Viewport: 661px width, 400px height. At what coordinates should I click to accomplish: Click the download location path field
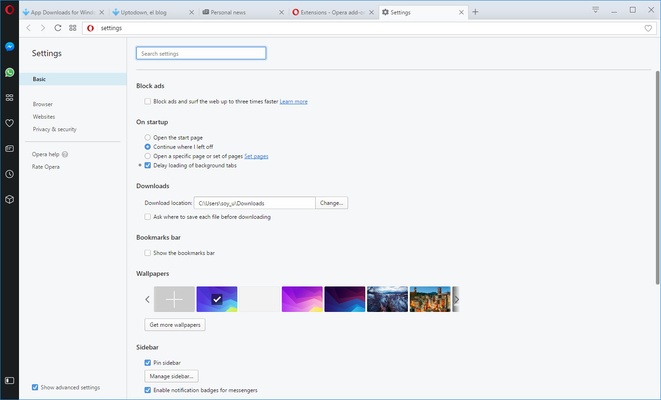point(254,203)
